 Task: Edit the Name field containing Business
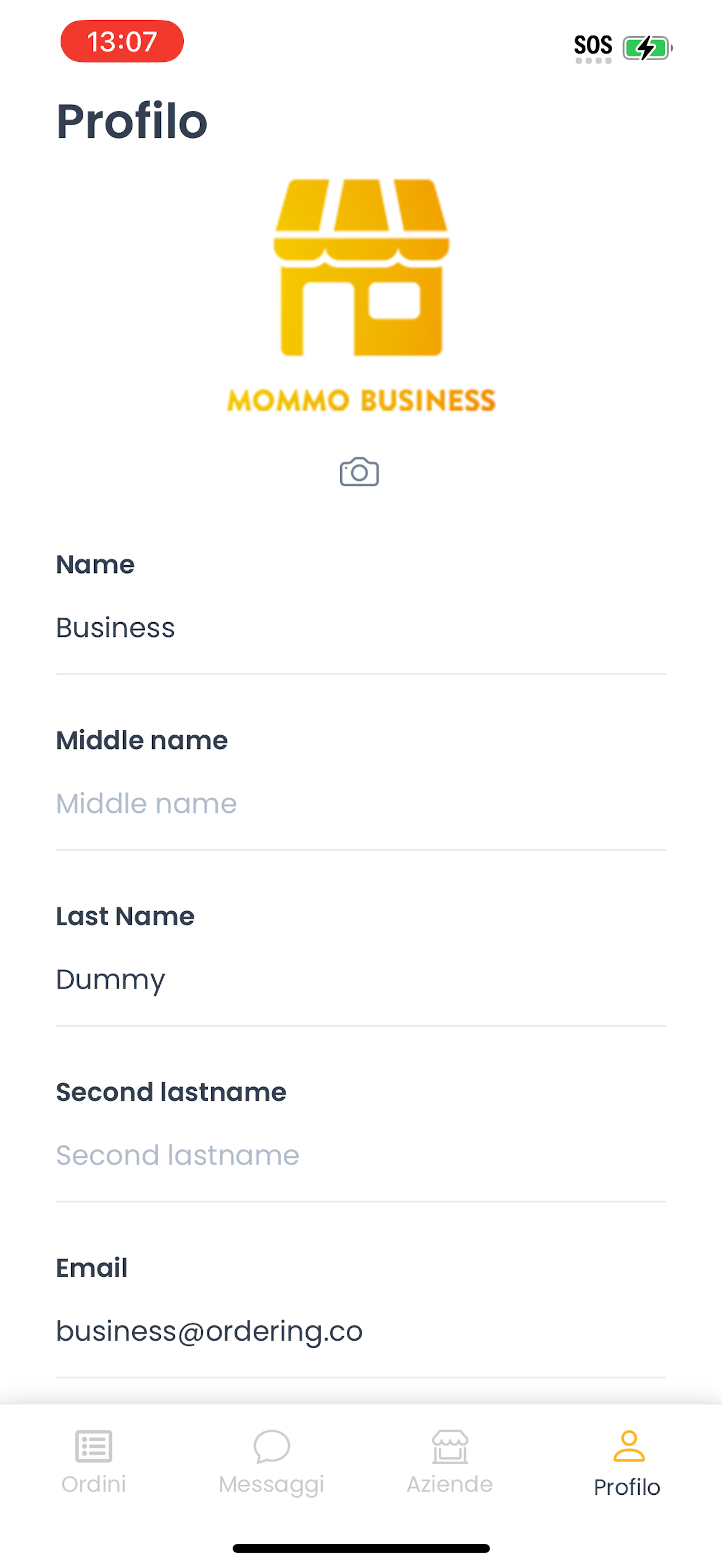click(x=361, y=628)
